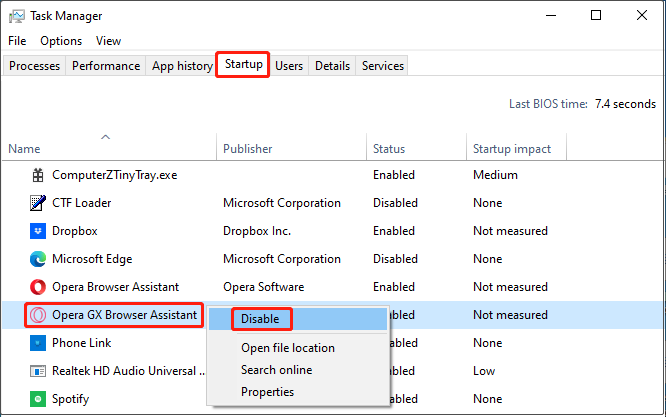Switch to the Details tab

(332, 66)
